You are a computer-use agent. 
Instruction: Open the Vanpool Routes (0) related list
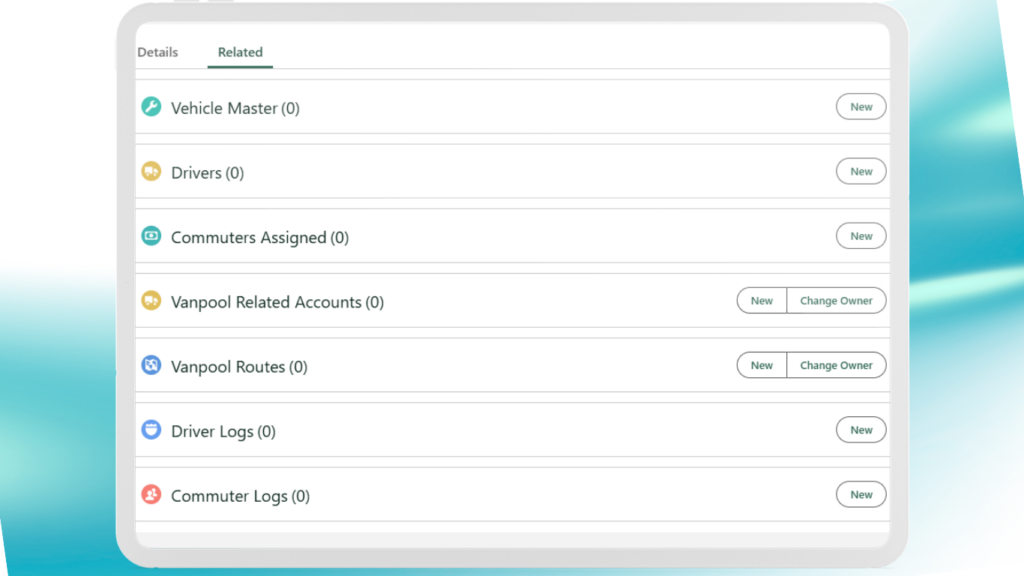click(x=239, y=367)
